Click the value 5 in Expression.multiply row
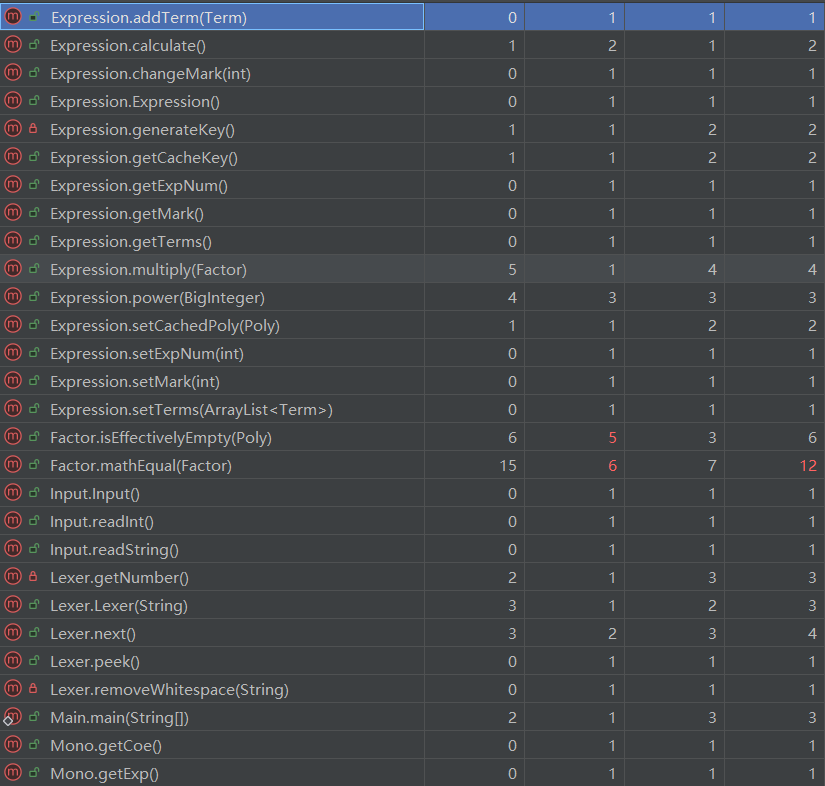825x786 pixels. tap(512, 270)
